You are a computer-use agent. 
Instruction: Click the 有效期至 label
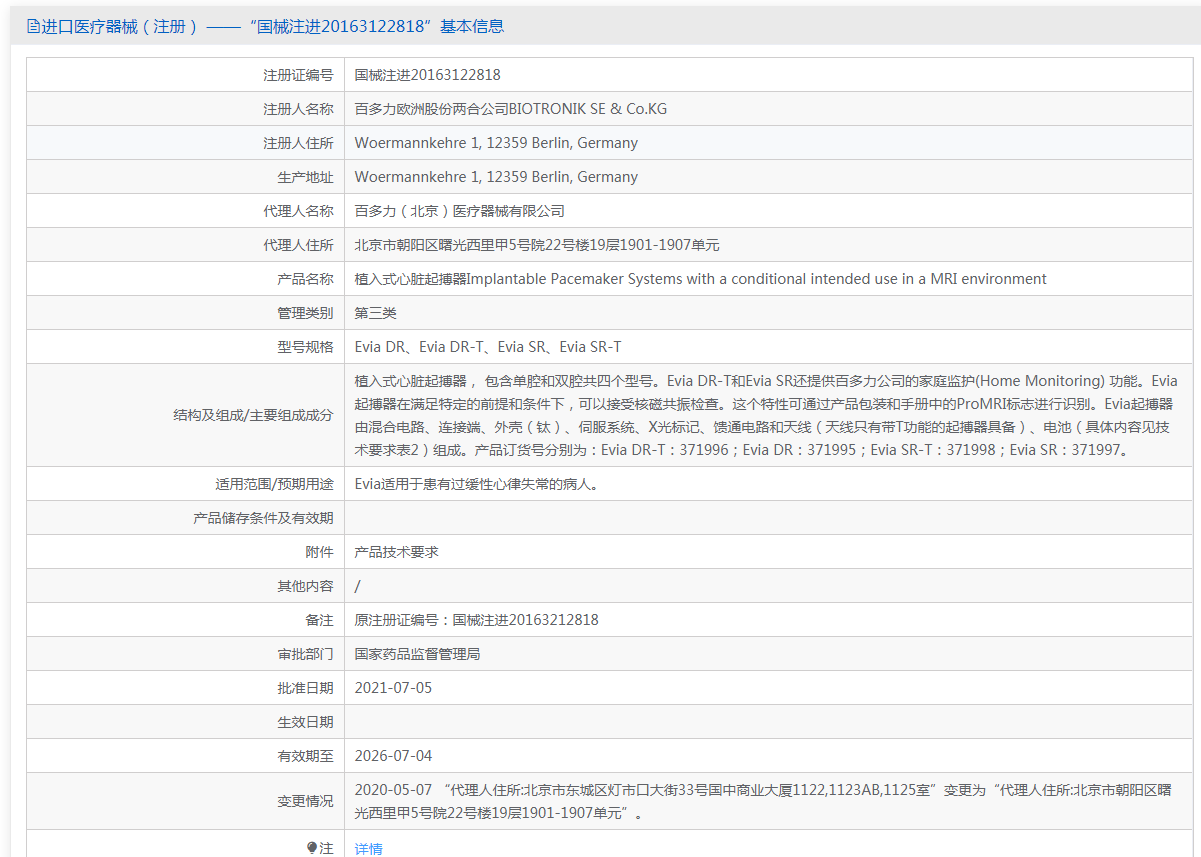point(305,756)
